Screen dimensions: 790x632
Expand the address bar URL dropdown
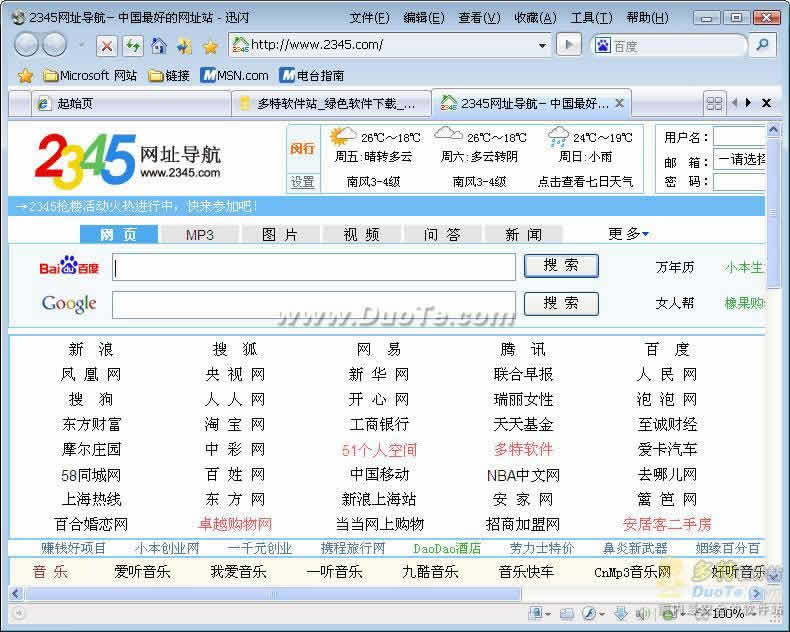[543, 45]
